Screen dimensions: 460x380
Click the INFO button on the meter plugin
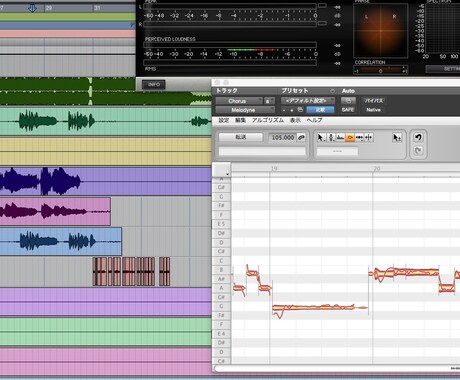(x=154, y=85)
